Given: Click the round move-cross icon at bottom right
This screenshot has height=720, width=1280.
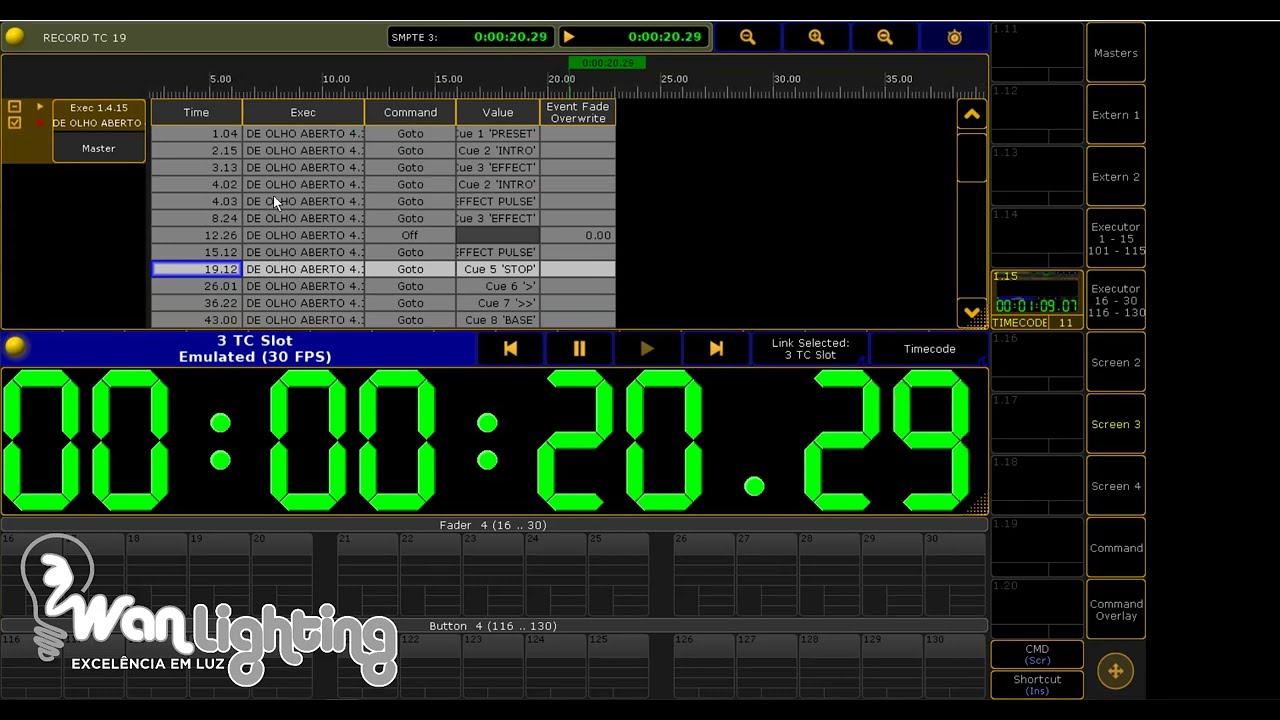Looking at the screenshot, I should [1116, 671].
